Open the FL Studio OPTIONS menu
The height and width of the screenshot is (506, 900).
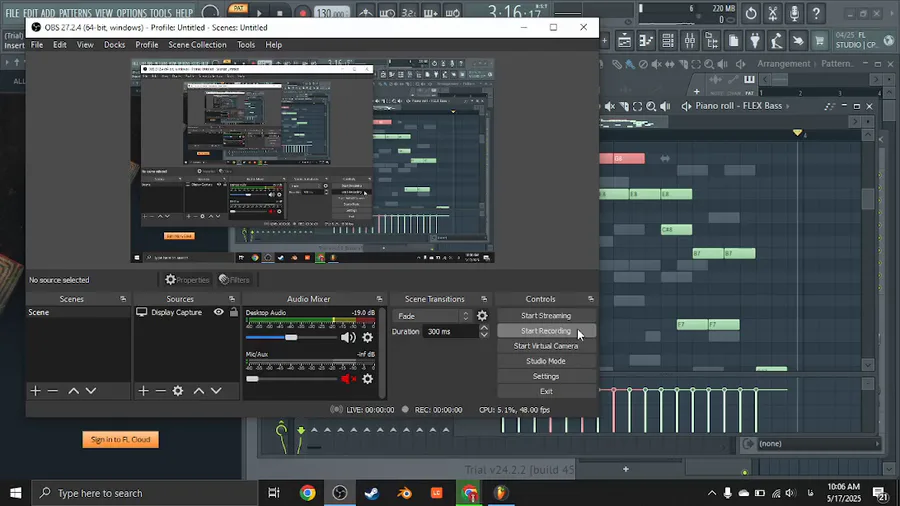131,13
